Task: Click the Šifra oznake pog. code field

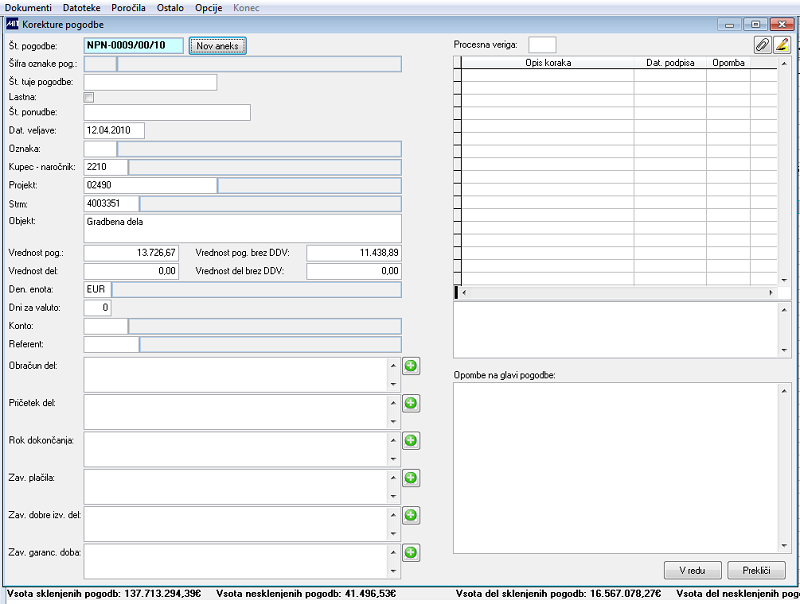Action: click(100, 64)
